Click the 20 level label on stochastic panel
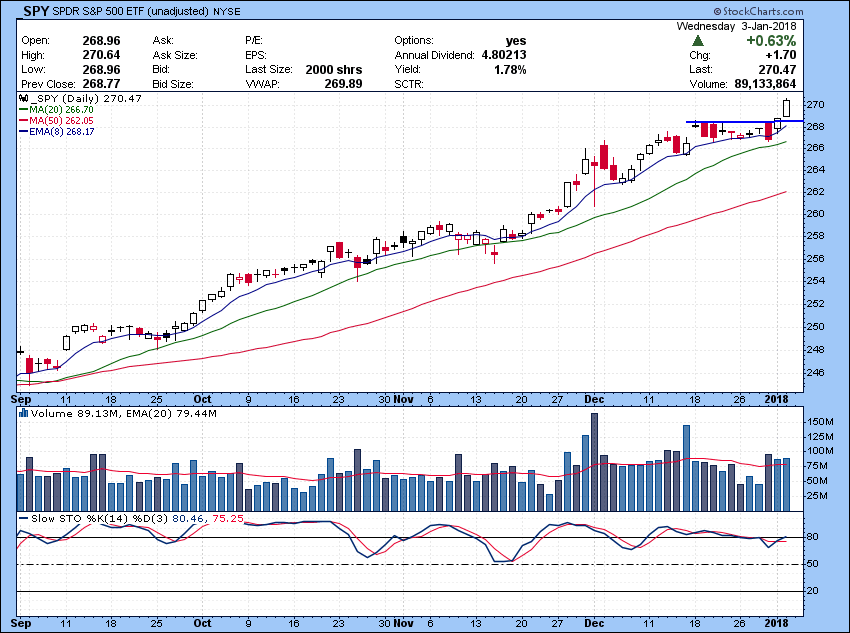 tap(812, 591)
